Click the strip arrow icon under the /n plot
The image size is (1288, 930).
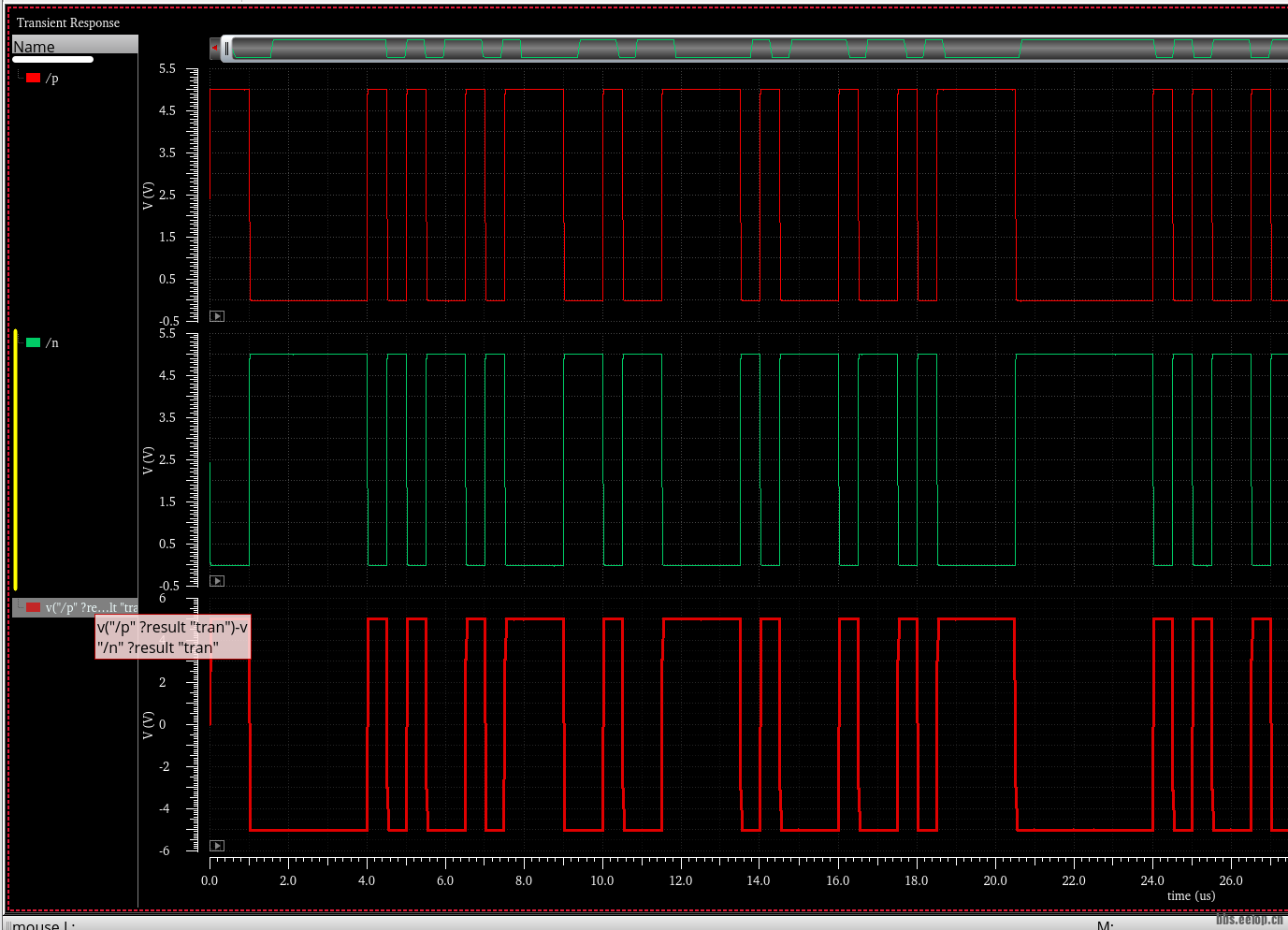click(217, 581)
